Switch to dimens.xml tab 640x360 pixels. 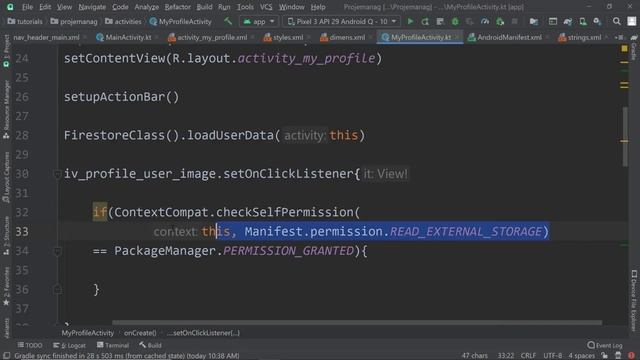click(x=347, y=38)
